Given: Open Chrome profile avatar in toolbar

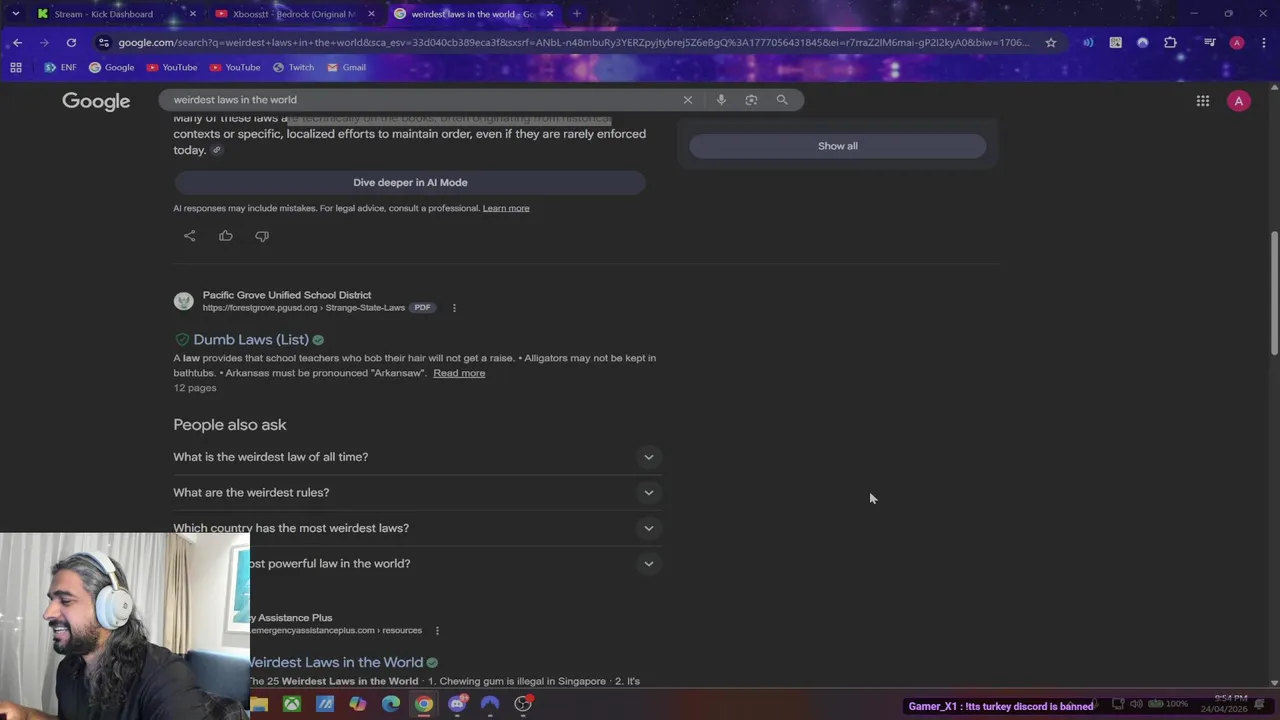Looking at the screenshot, I should [x=1237, y=42].
